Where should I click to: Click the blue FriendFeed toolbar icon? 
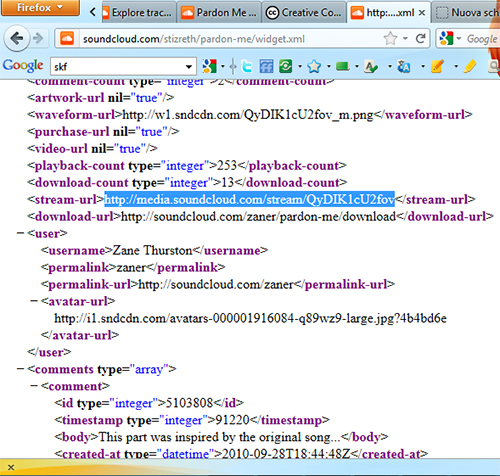[266, 66]
